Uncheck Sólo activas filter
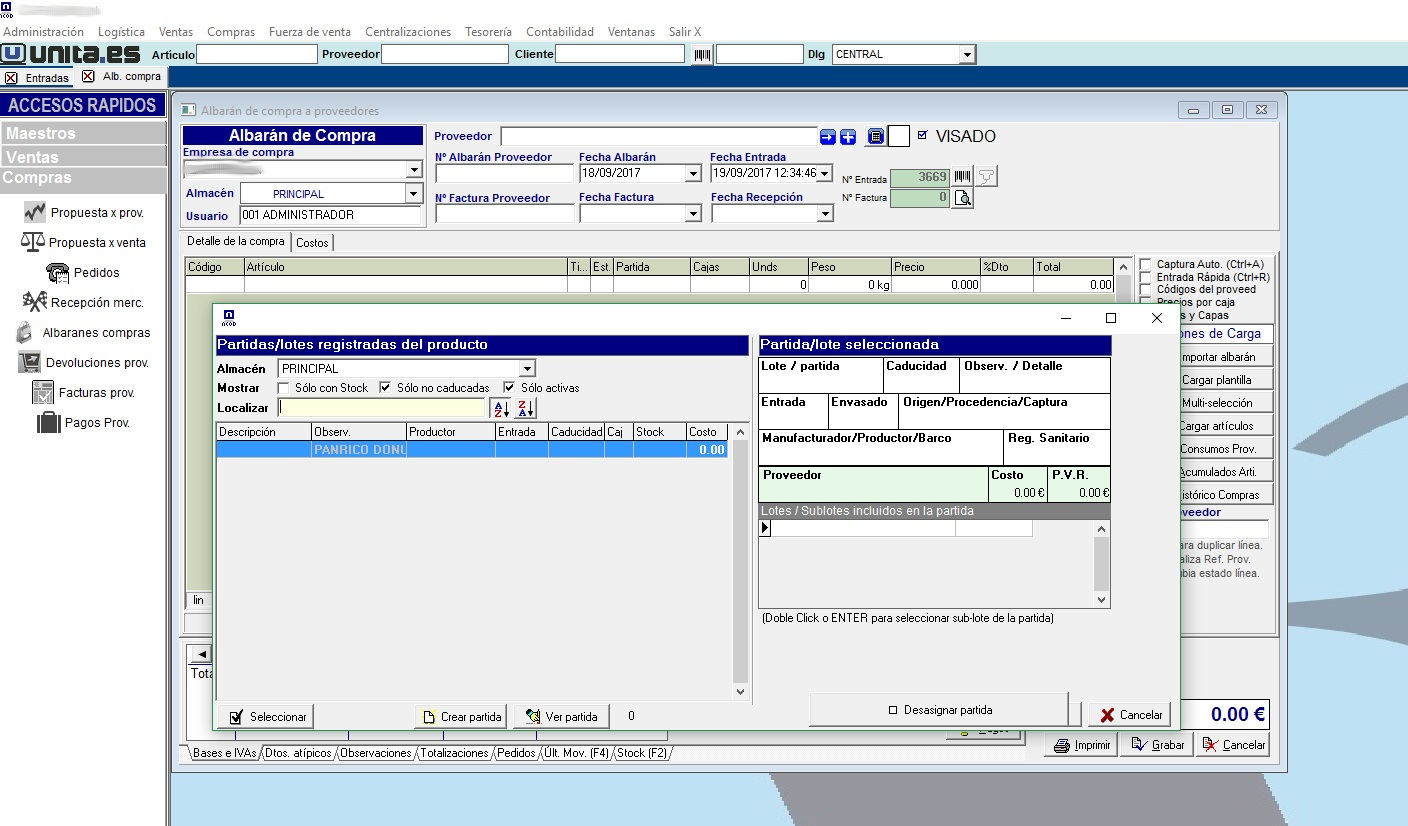 coord(509,388)
